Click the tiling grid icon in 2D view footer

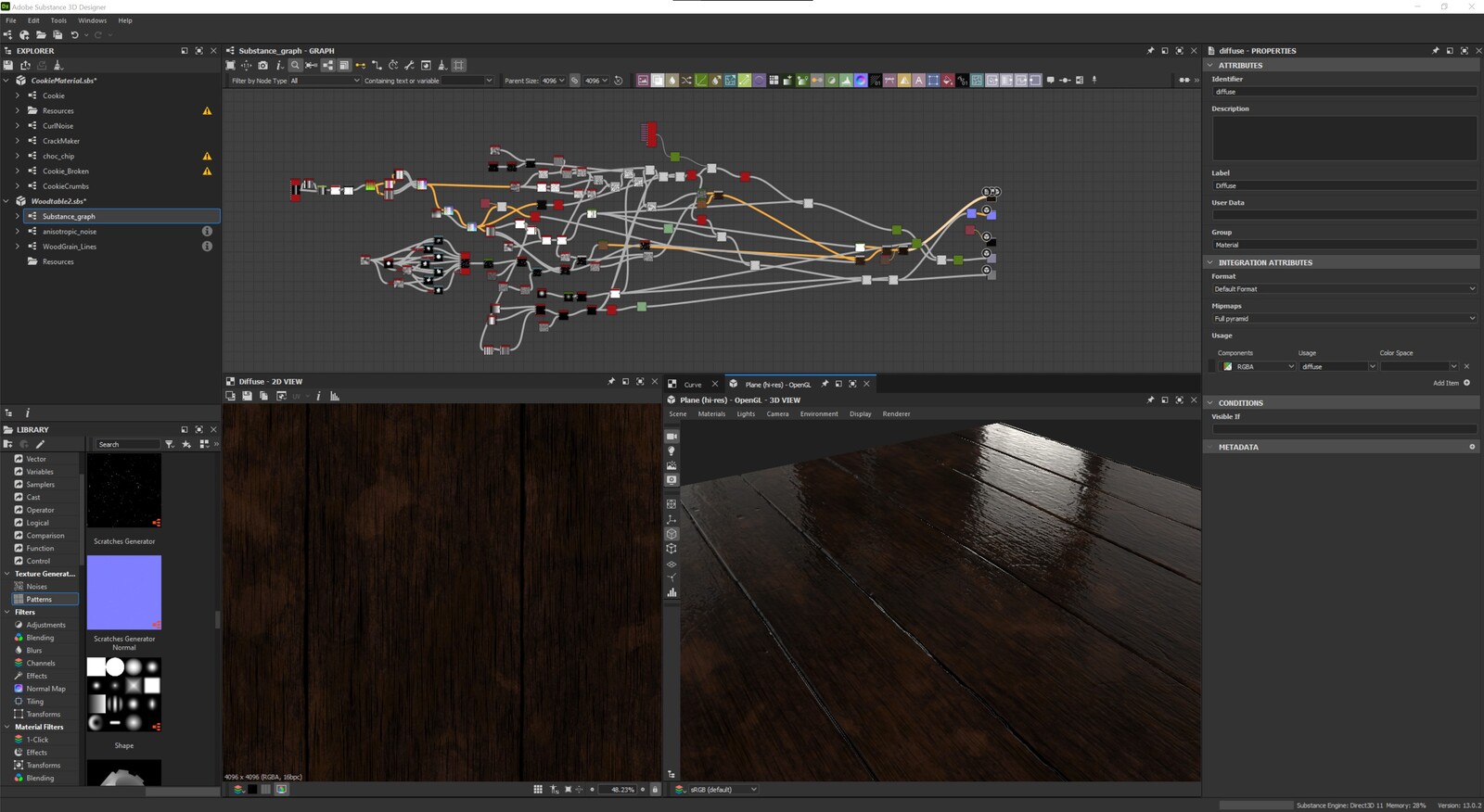click(x=538, y=790)
